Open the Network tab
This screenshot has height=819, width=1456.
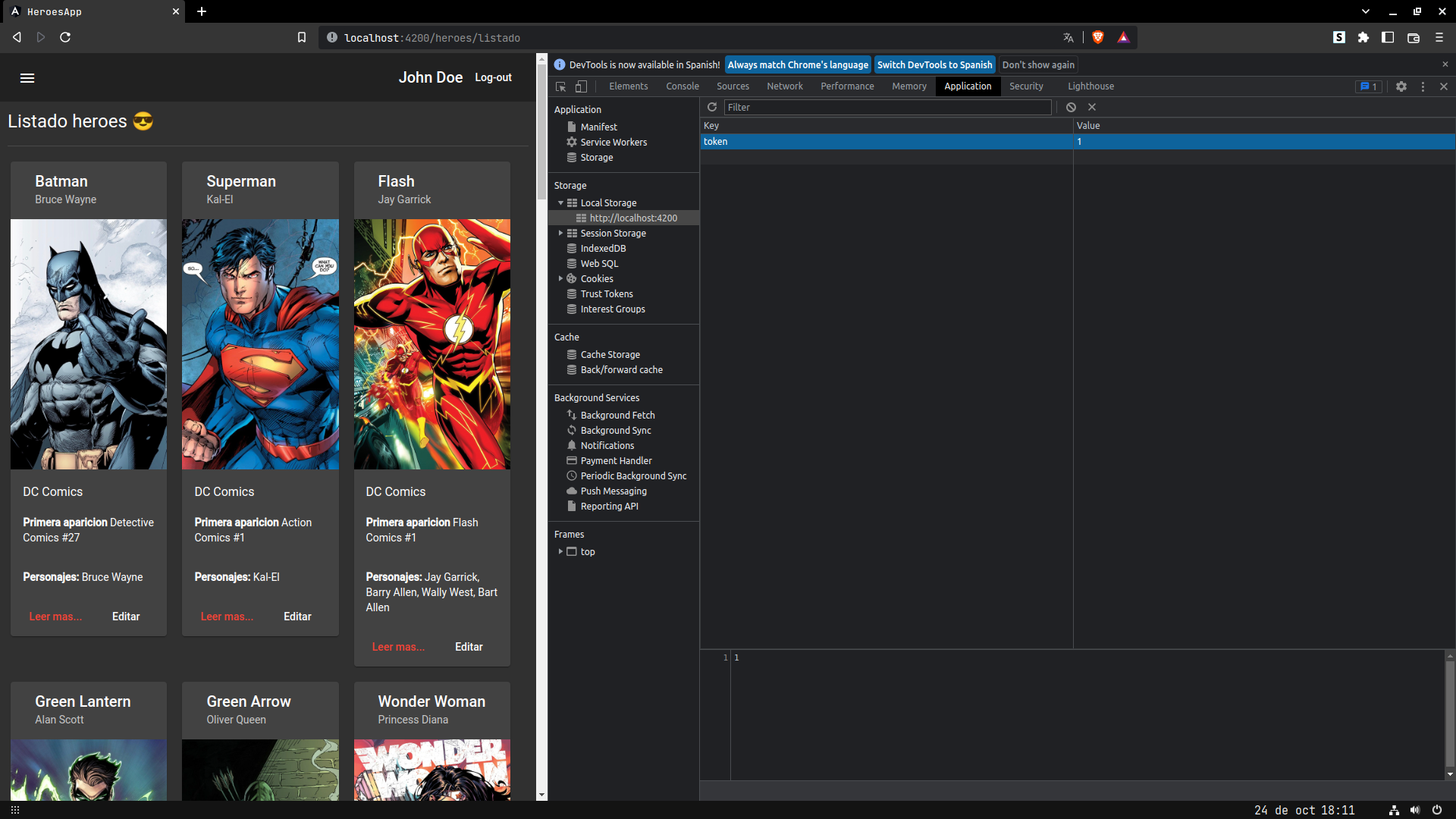785,86
